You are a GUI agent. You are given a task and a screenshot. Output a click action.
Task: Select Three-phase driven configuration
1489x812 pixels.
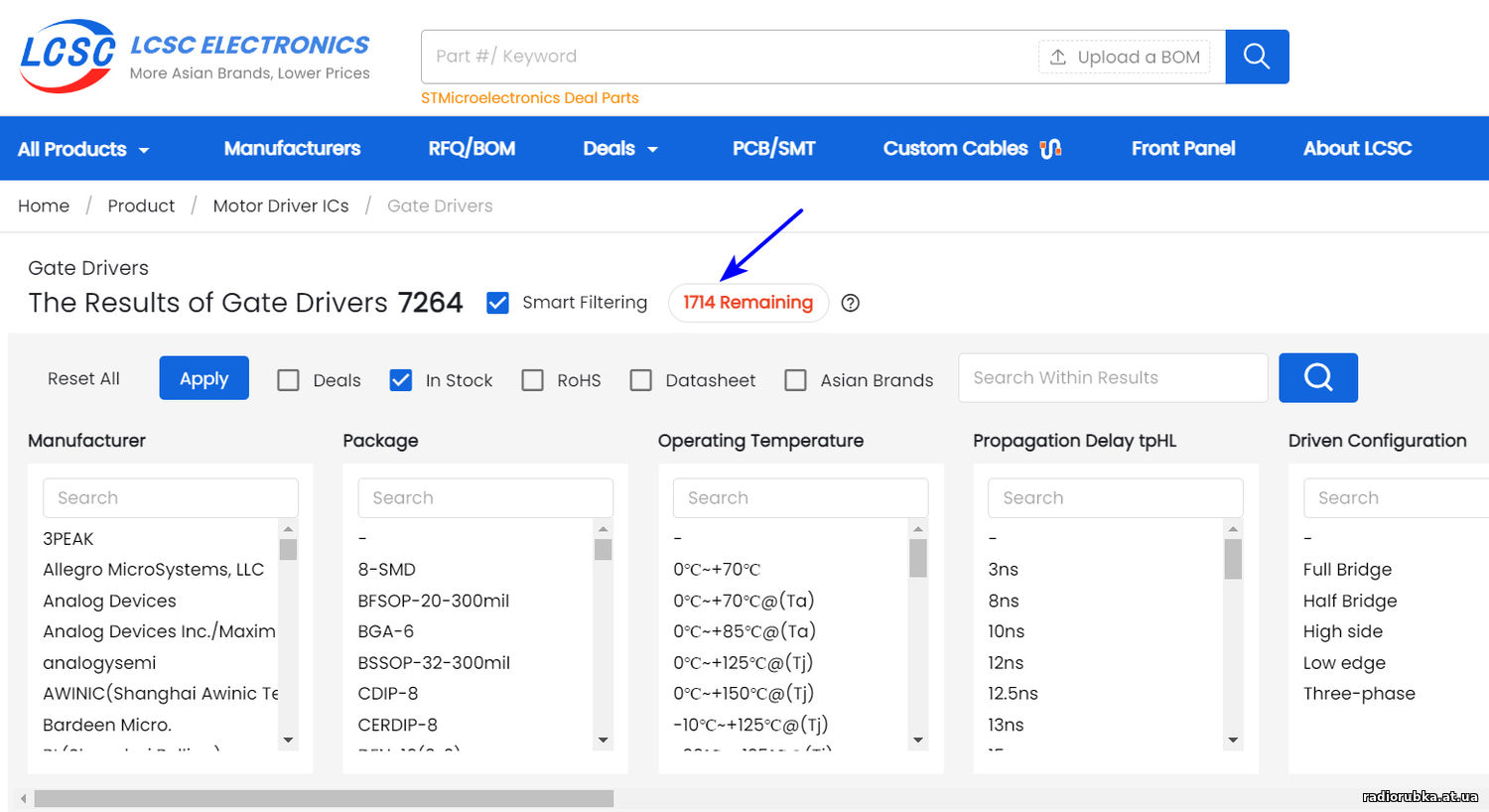point(1360,693)
